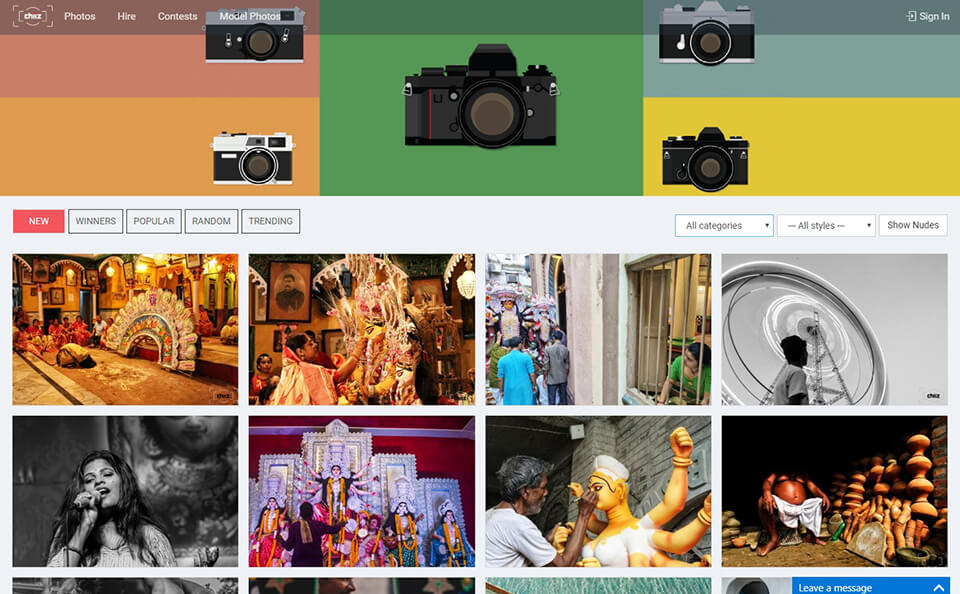Click the black camera on the yellow panel
This screenshot has height=594, width=960.
[705, 158]
